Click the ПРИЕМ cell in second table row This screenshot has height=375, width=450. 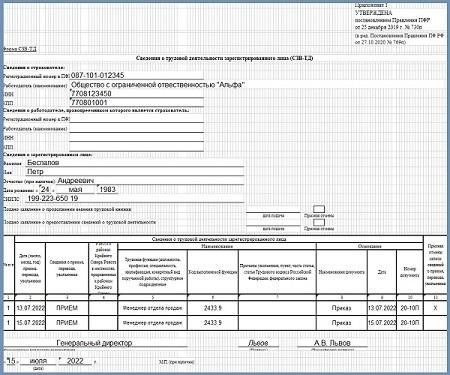(67, 323)
